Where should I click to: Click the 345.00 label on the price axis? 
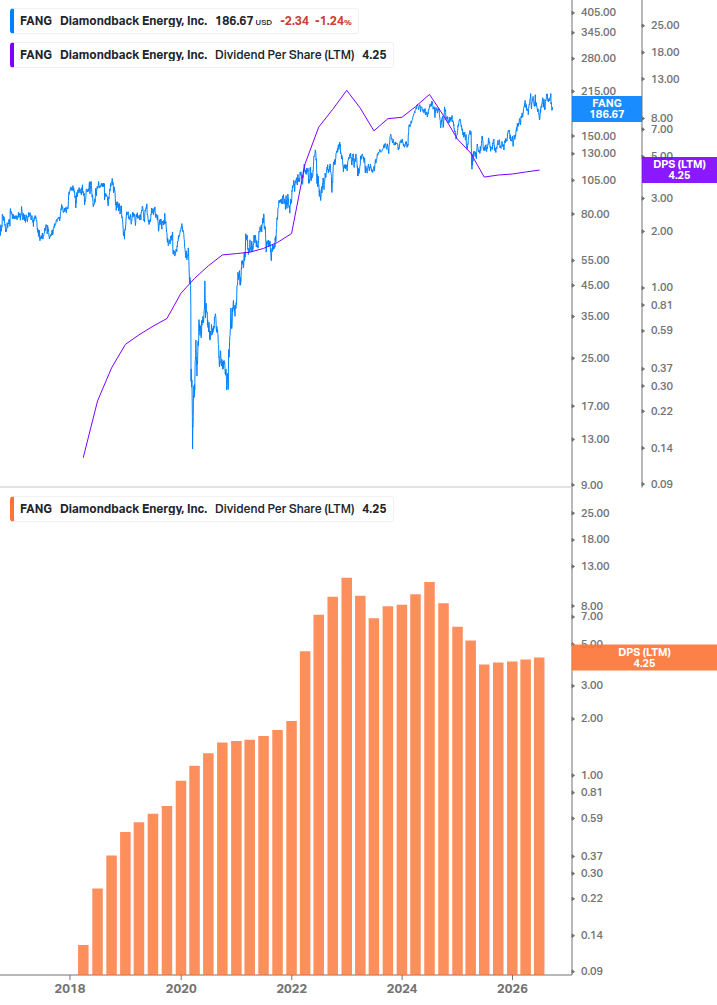[x=598, y=32]
